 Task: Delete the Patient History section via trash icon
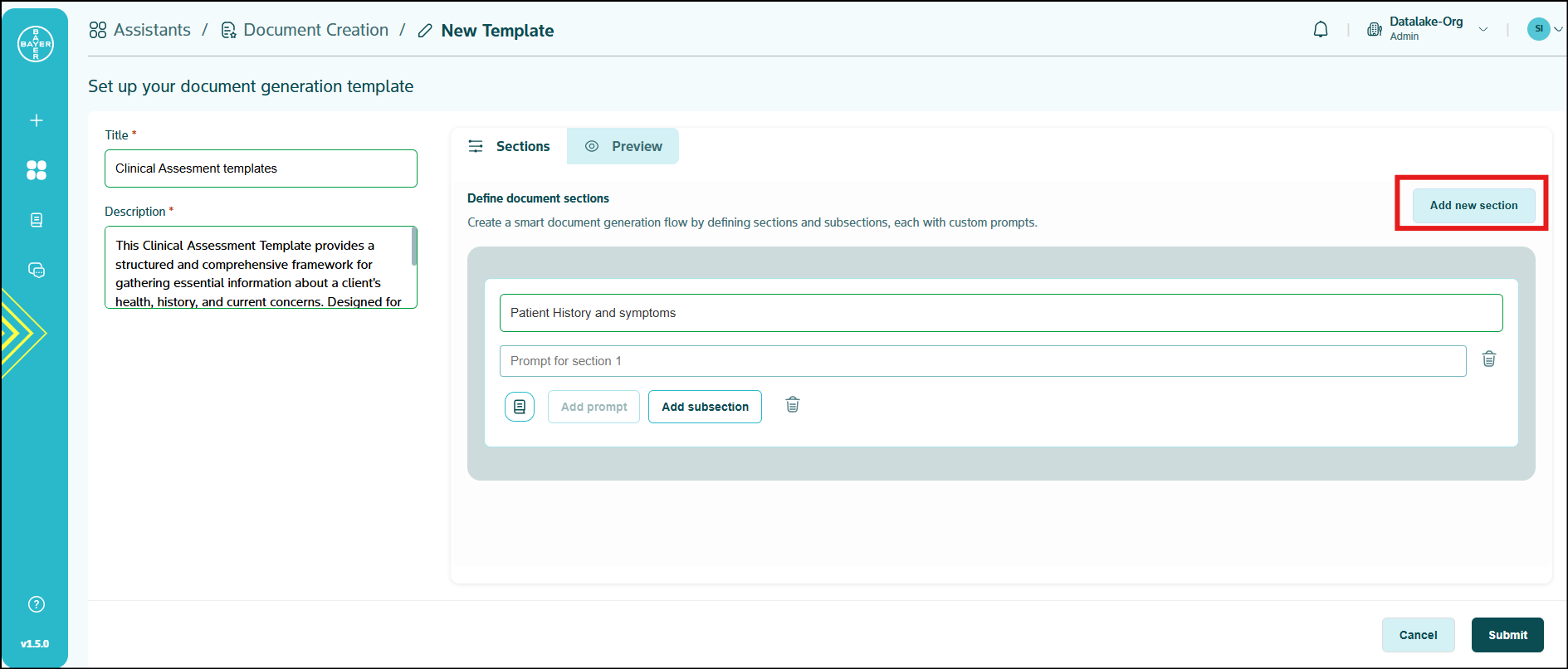point(793,405)
